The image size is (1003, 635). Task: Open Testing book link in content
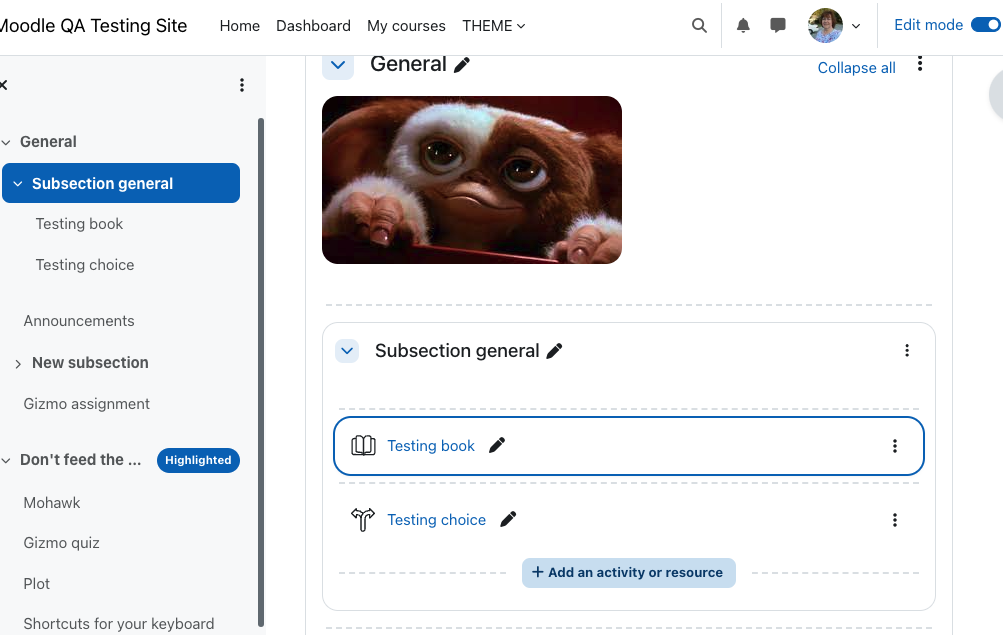click(x=431, y=446)
